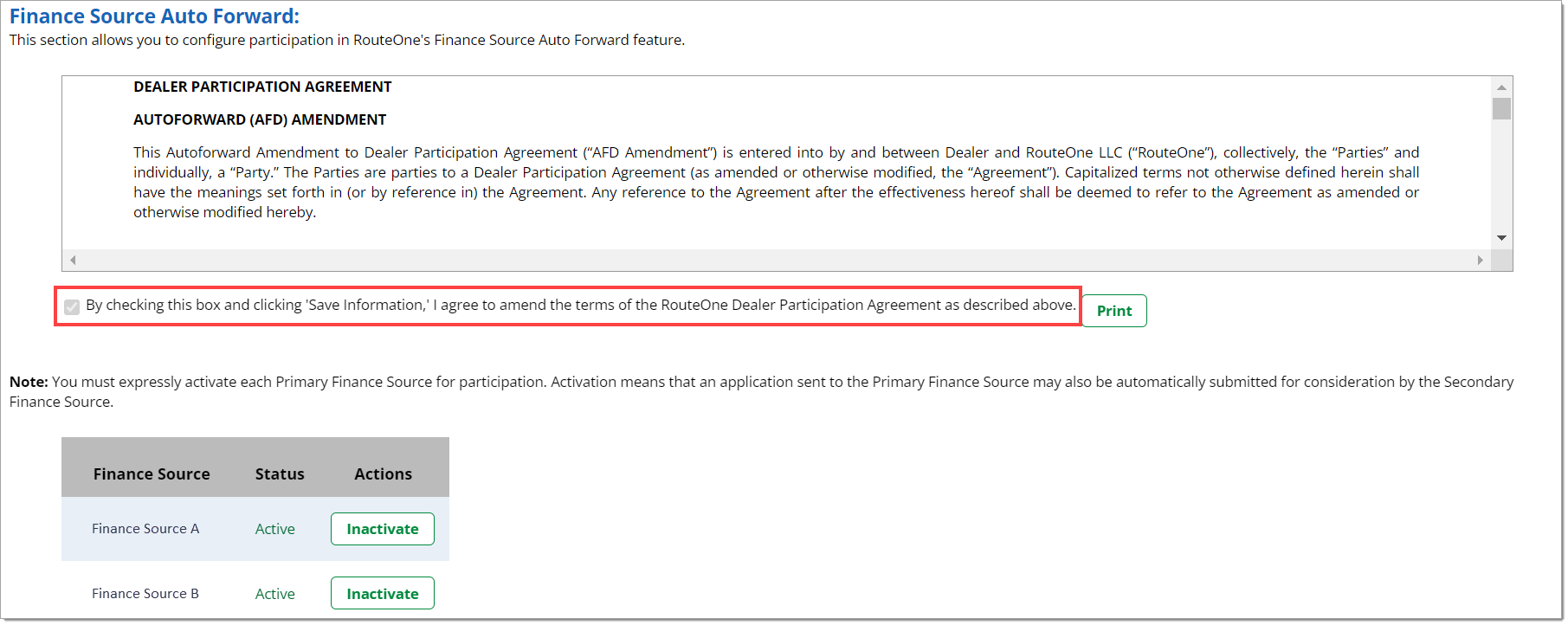Screen dimensions: 1568x625
Task: Click the Autoforward (AFD) Amendment subheading
Action: (260, 119)
